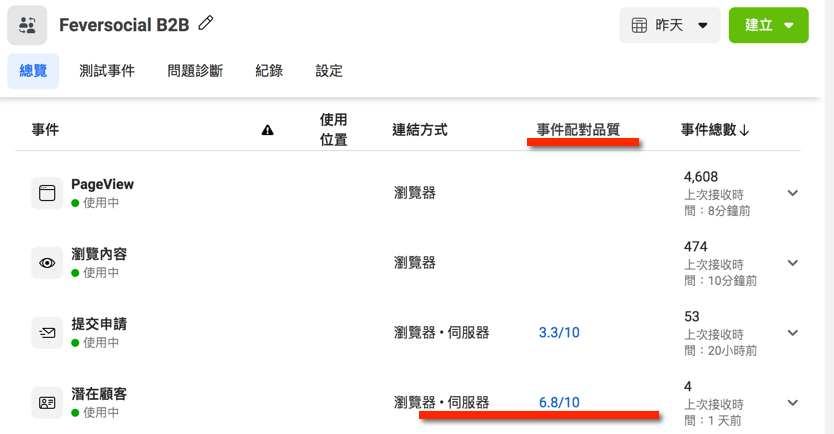834x434 pixels.
Task: Click the pencil edit name icon
Action: (207, 23)
